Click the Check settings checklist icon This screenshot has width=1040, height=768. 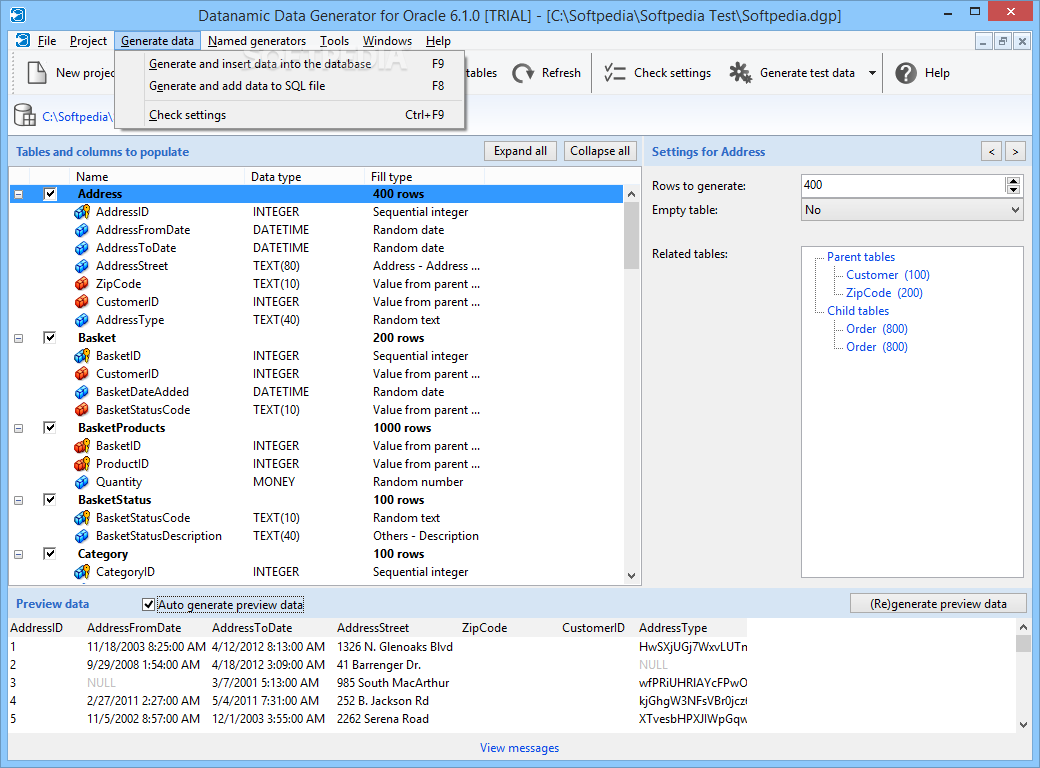615,73
